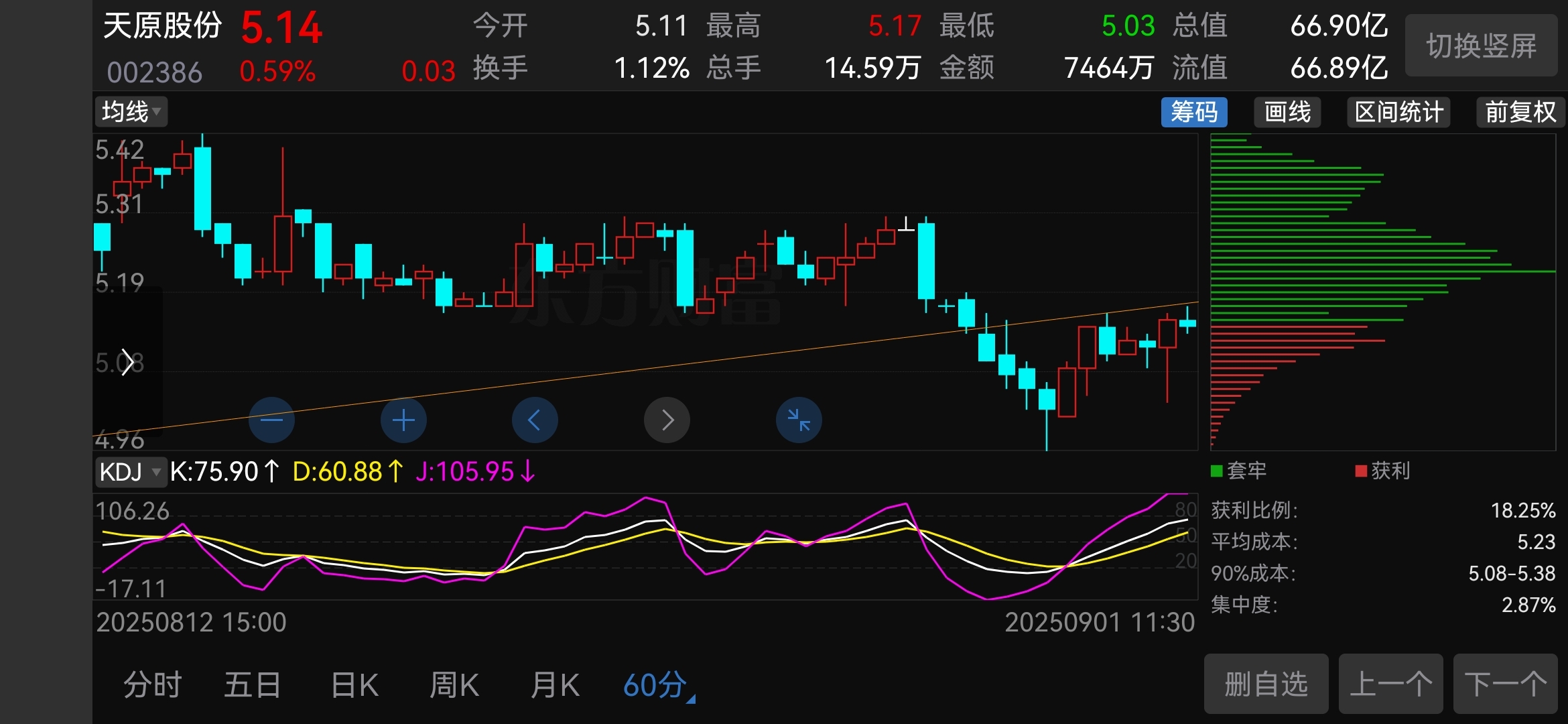Tap the 金额 value 7464万

click(1109, 68)
